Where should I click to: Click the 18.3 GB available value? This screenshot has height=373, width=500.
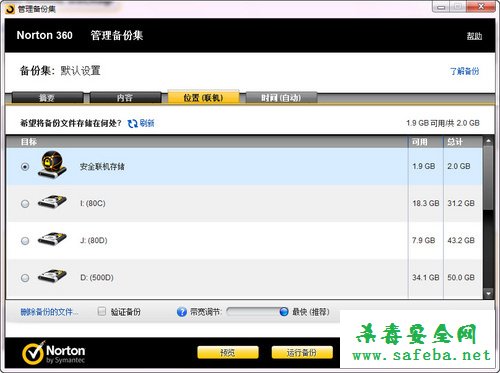(426, 203)
